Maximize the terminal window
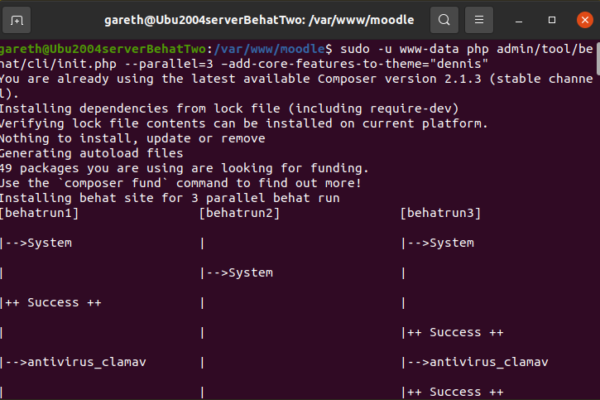Viewport: 600px width, 400px height. [x=551, y=20]
